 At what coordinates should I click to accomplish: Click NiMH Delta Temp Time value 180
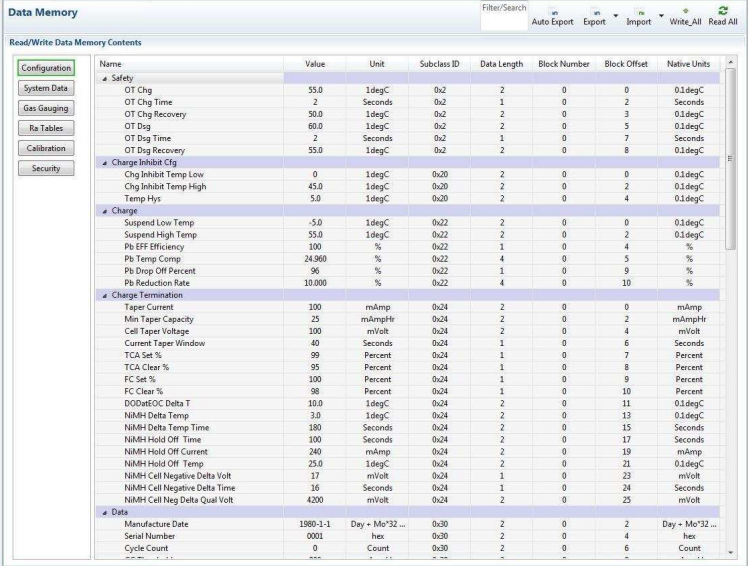(315, 428)
